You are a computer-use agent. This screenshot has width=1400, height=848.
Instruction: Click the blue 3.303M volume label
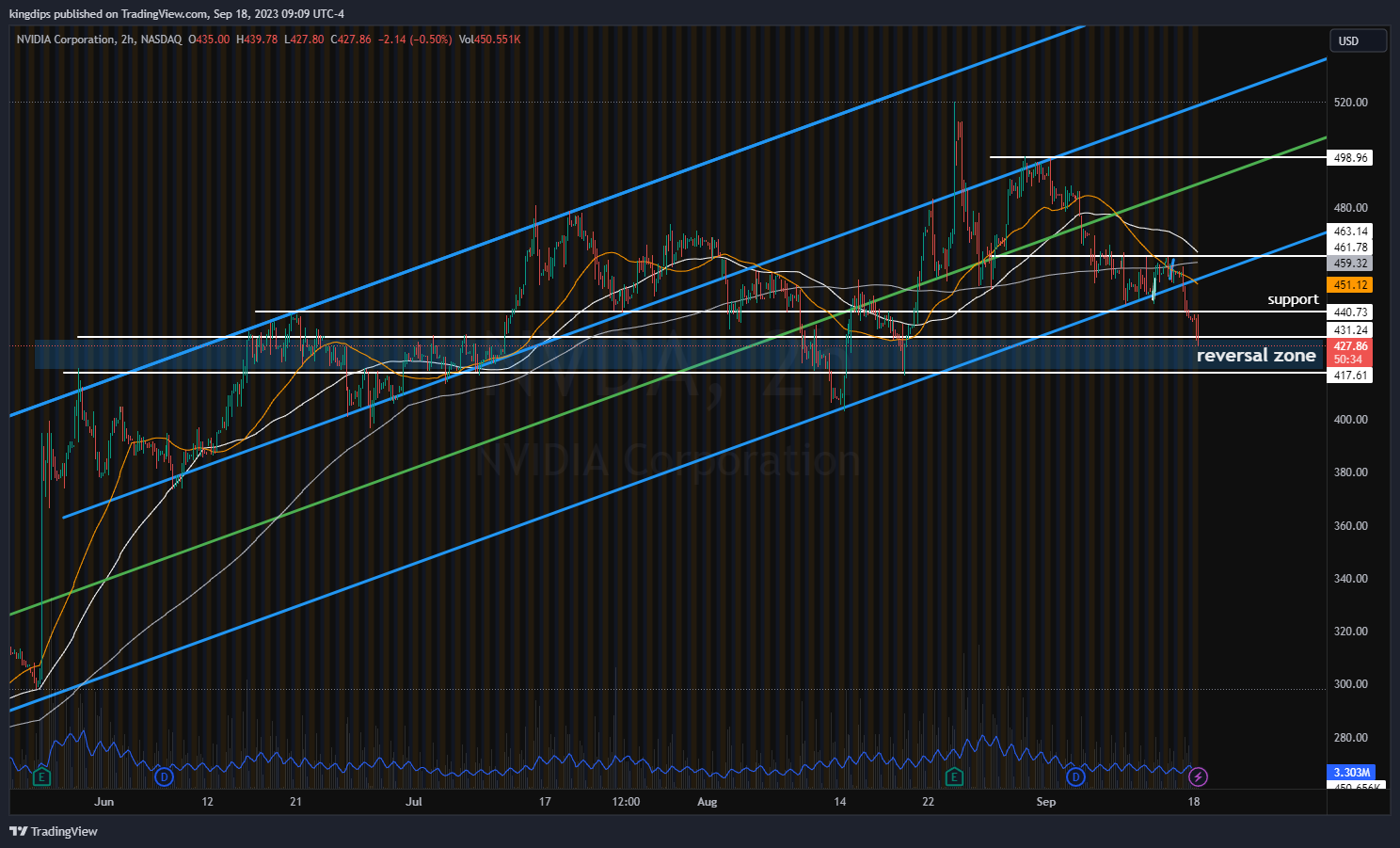pyautogui.click(x=1350, y=772)
